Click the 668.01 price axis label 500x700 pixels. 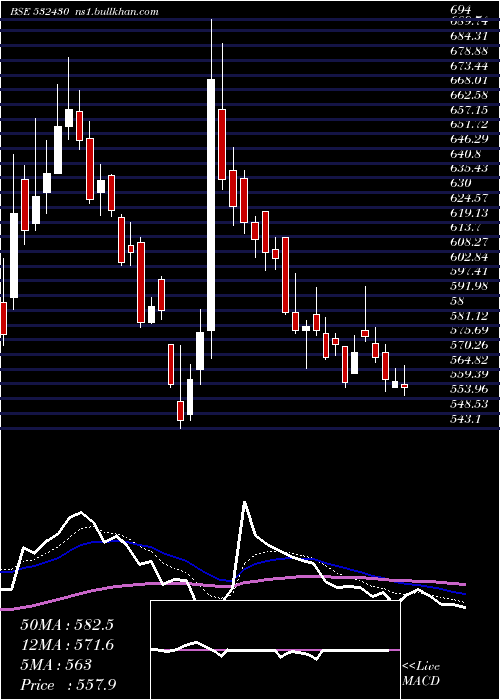click(x=469, y=80)
